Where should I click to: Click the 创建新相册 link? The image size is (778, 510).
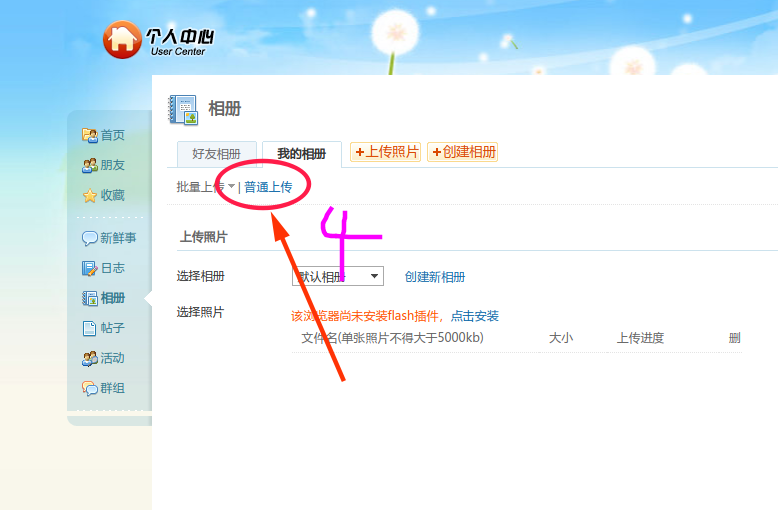[435, 277]
